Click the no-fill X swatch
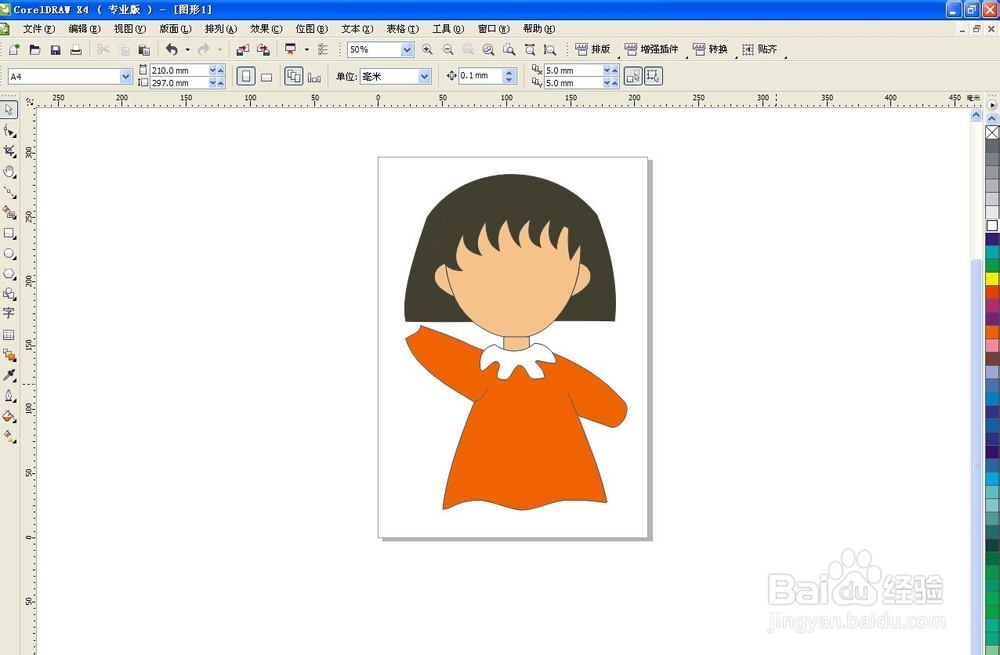The width and height of the screenshot is (1000, 655). 992,132
